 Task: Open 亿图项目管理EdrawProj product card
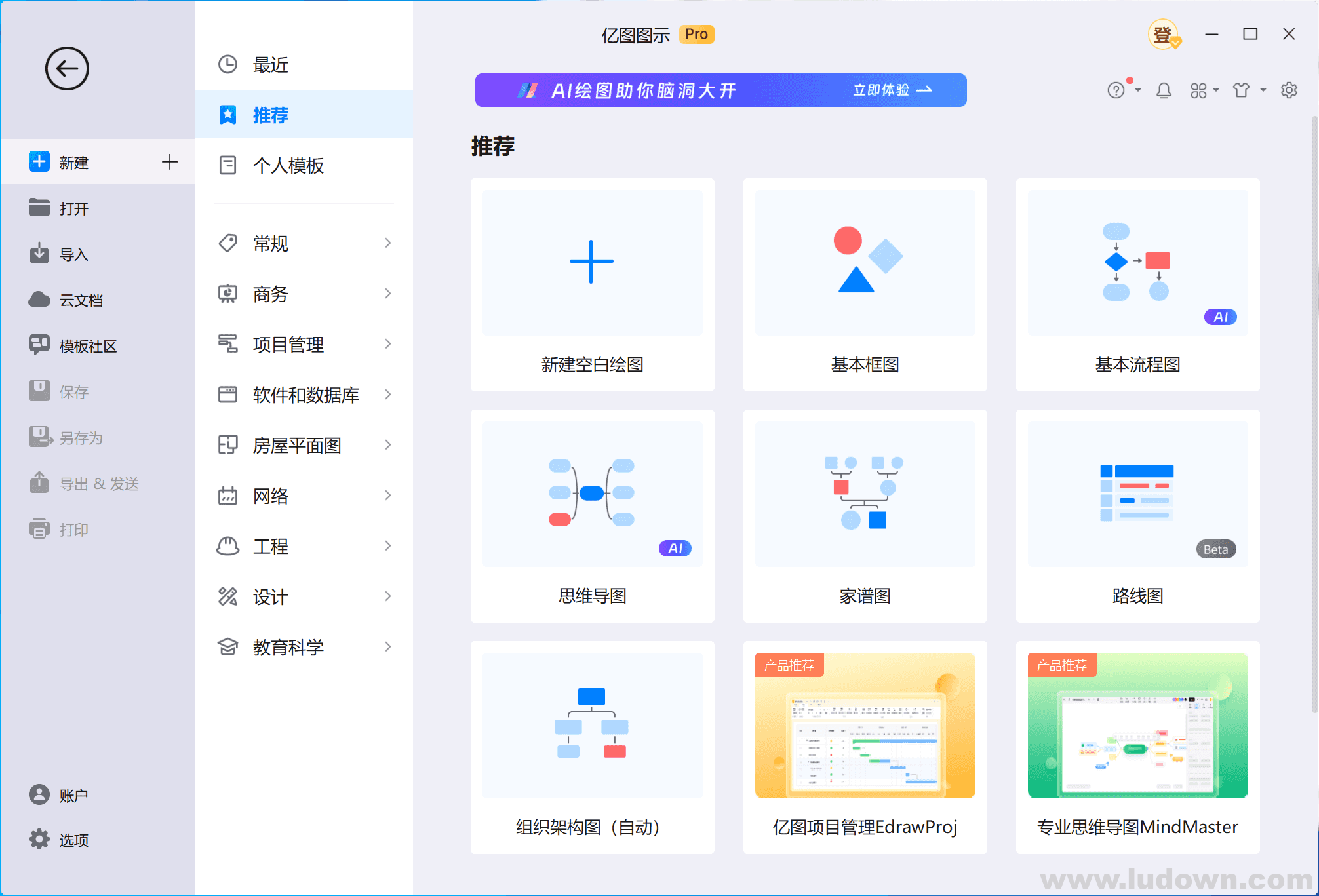tap(865, 747)
